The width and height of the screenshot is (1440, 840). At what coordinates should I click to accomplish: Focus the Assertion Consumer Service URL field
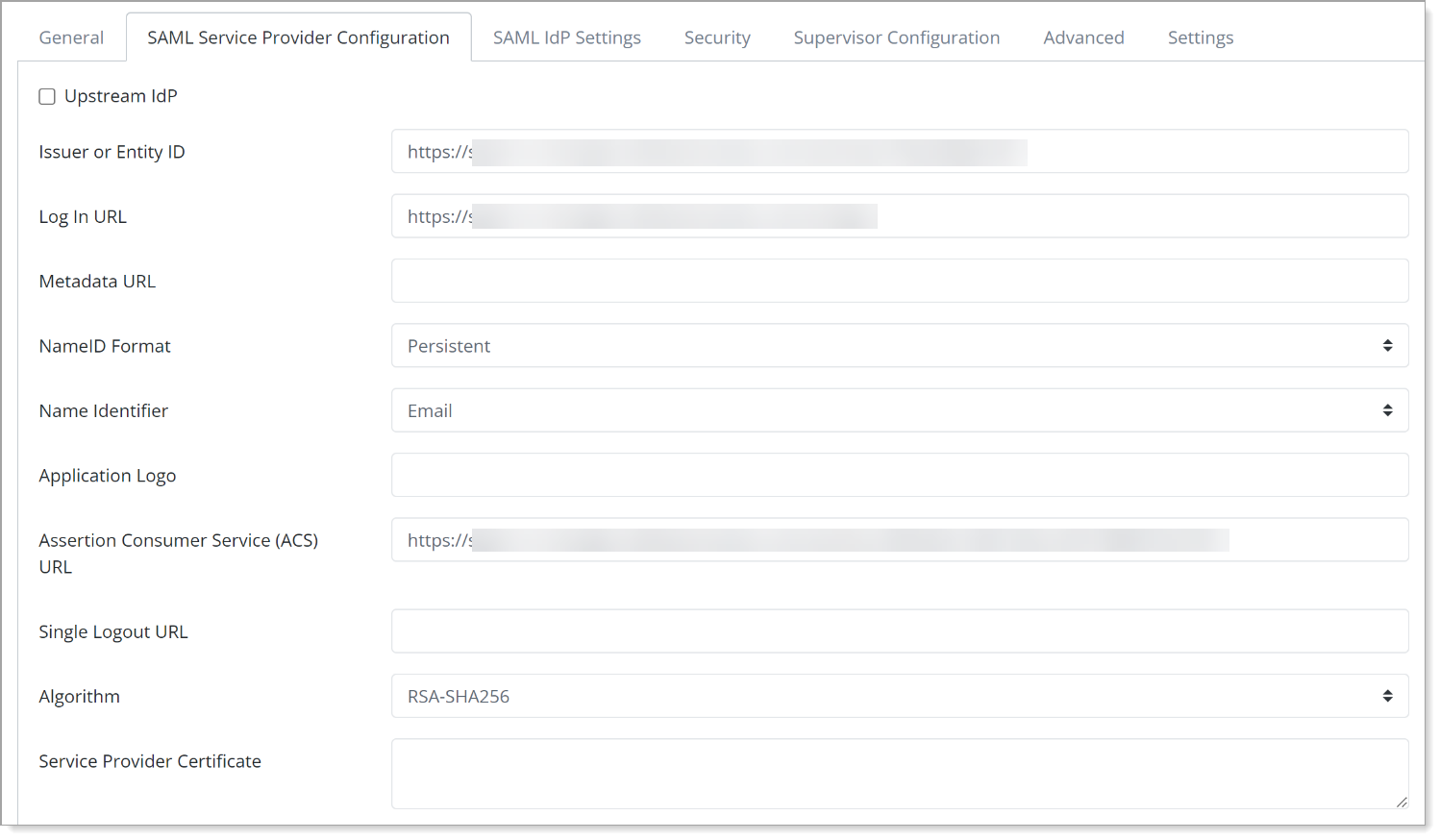tap(900, 540)
